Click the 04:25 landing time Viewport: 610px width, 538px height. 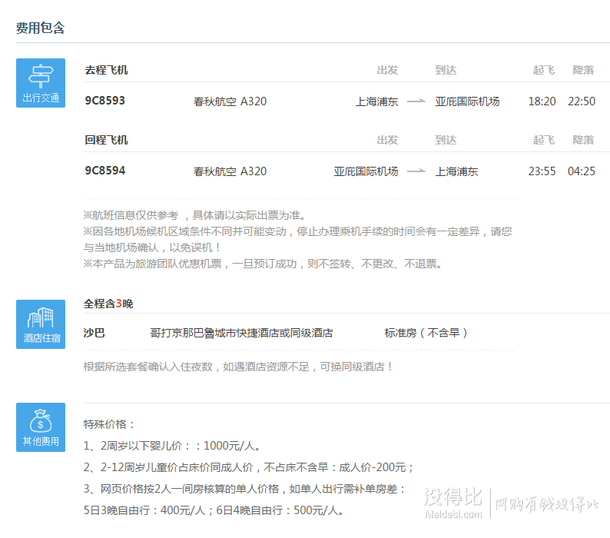tap(582, 172)
